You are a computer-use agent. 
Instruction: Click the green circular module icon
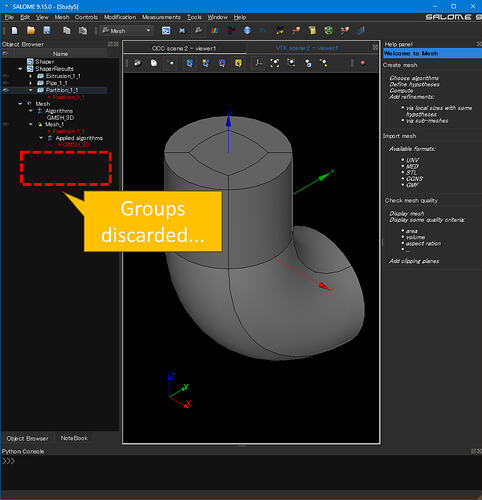point(329,31)
